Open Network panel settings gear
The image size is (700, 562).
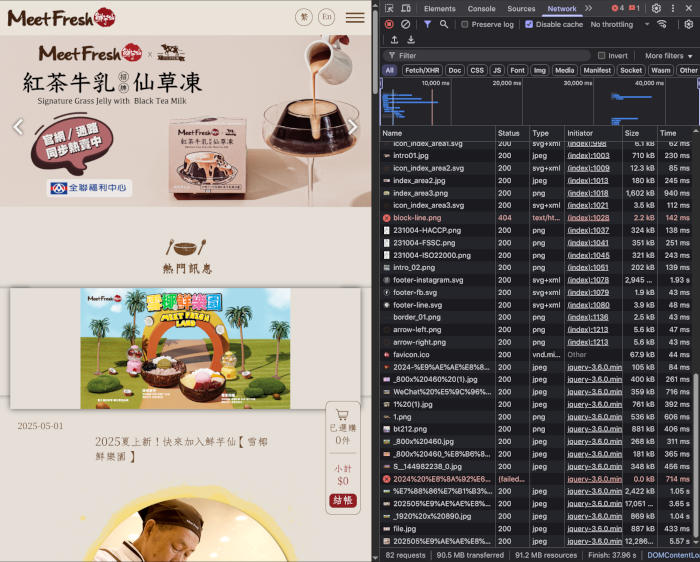coord(689,24)
